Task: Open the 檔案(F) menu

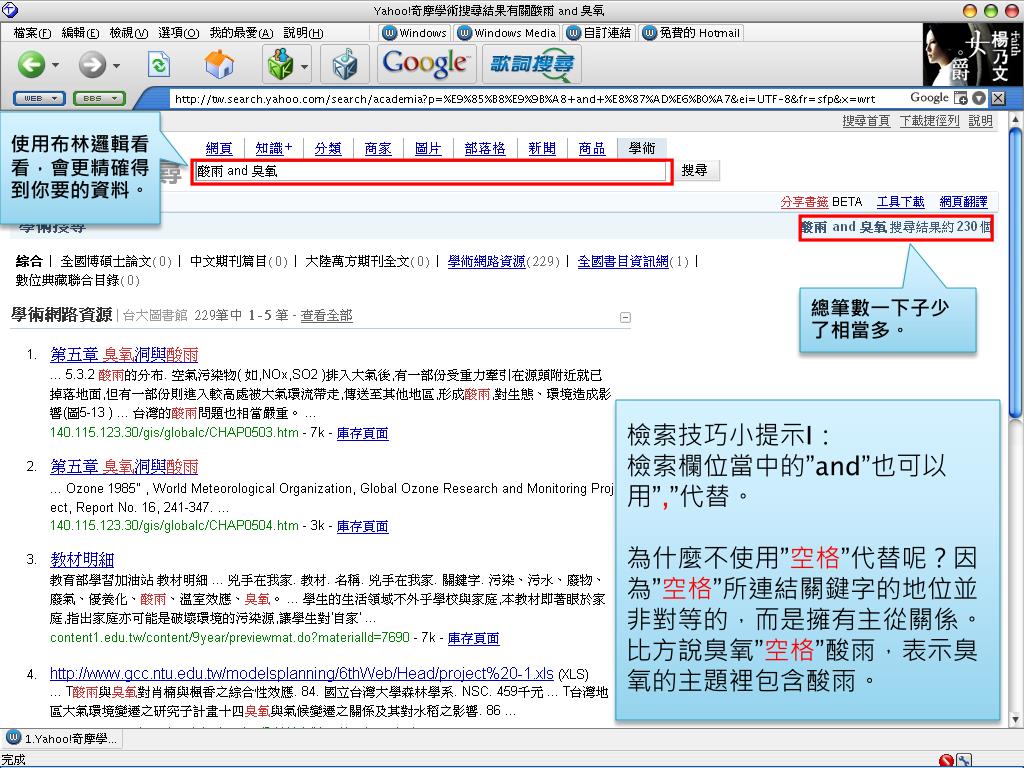Action: (x=33, y=33)
